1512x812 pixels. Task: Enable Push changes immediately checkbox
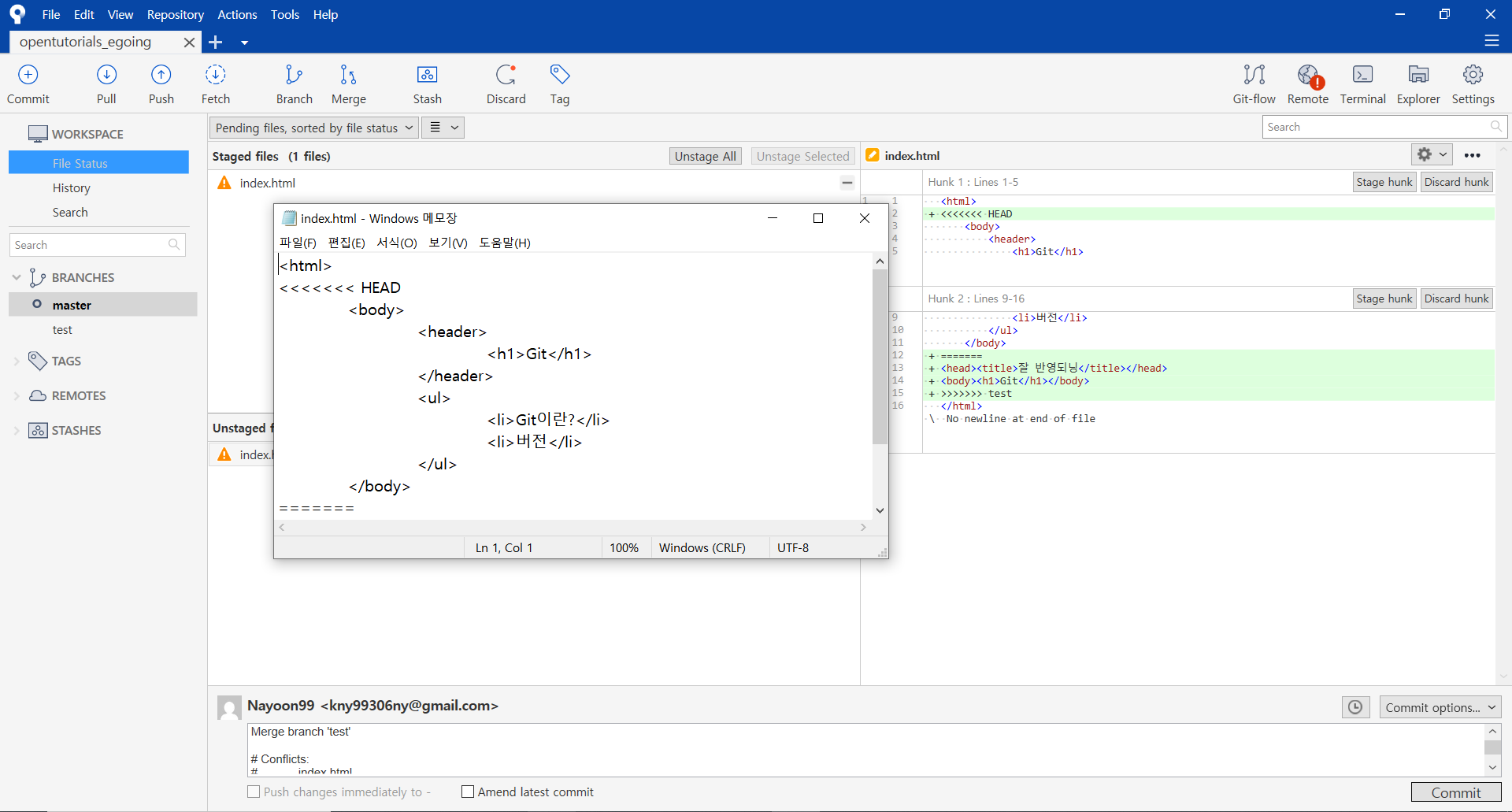pos(254,792)
